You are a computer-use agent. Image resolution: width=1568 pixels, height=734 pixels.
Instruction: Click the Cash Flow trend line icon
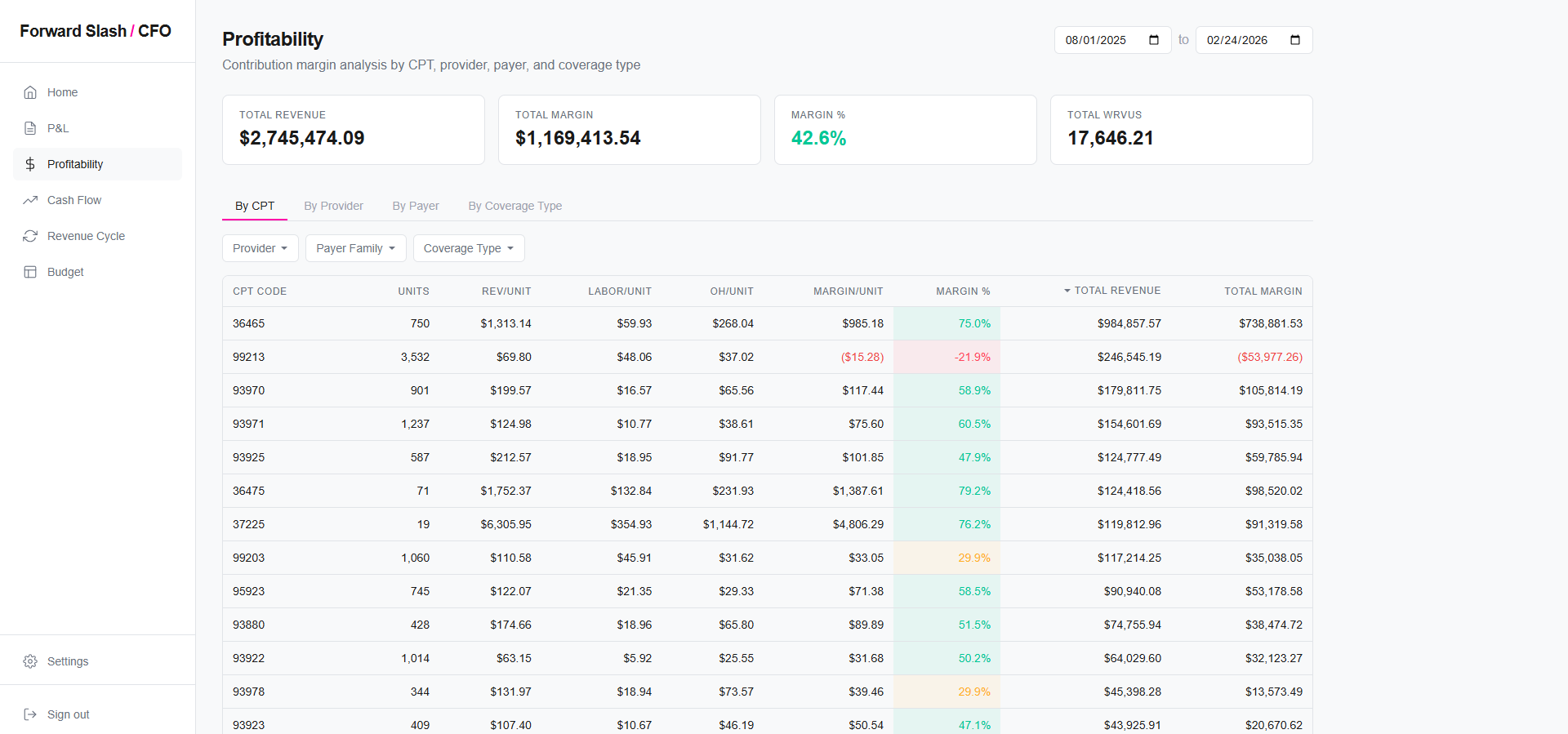point(30,200)
